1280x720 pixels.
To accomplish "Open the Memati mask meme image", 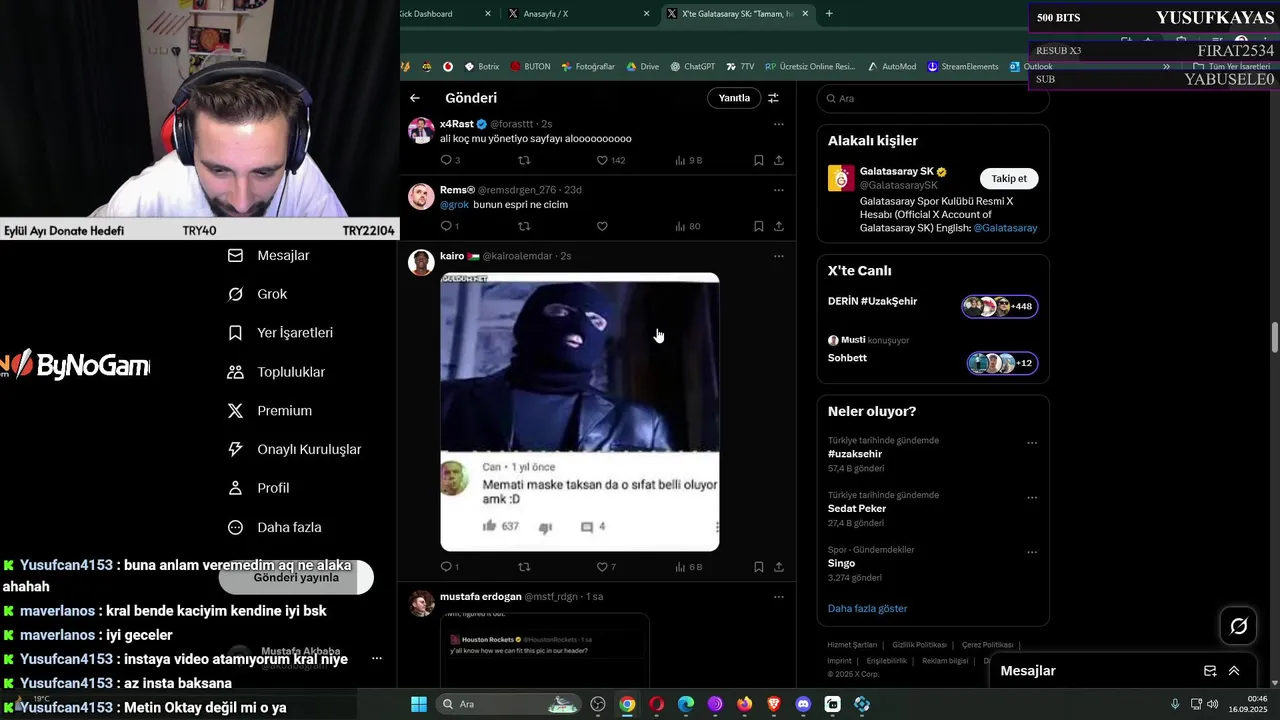I will point(580,412).
